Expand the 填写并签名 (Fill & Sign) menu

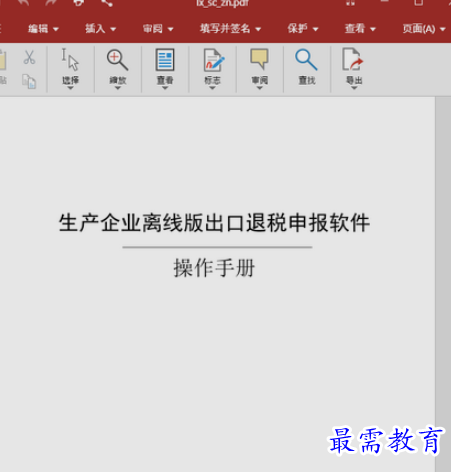click(x=230, y=29)
